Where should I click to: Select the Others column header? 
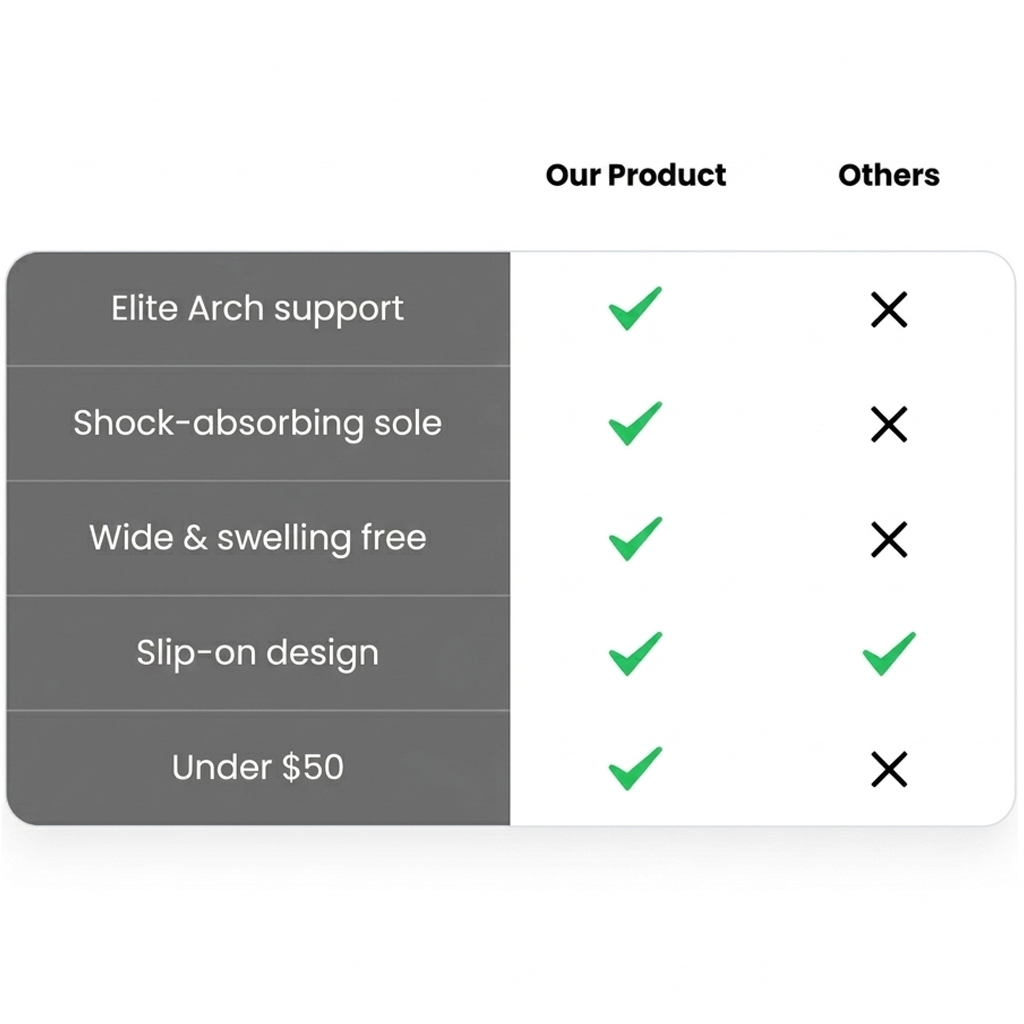pyautogui.click(x=889, y=175)
